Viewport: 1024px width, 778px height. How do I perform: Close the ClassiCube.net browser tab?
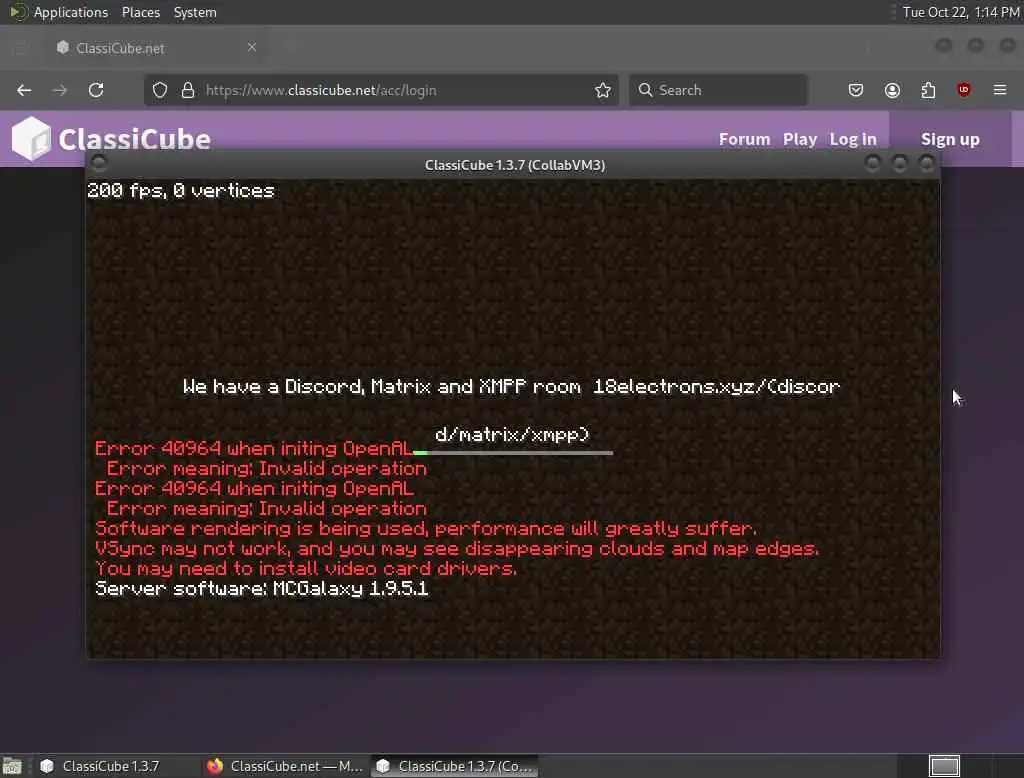click(x=252, y=47)
